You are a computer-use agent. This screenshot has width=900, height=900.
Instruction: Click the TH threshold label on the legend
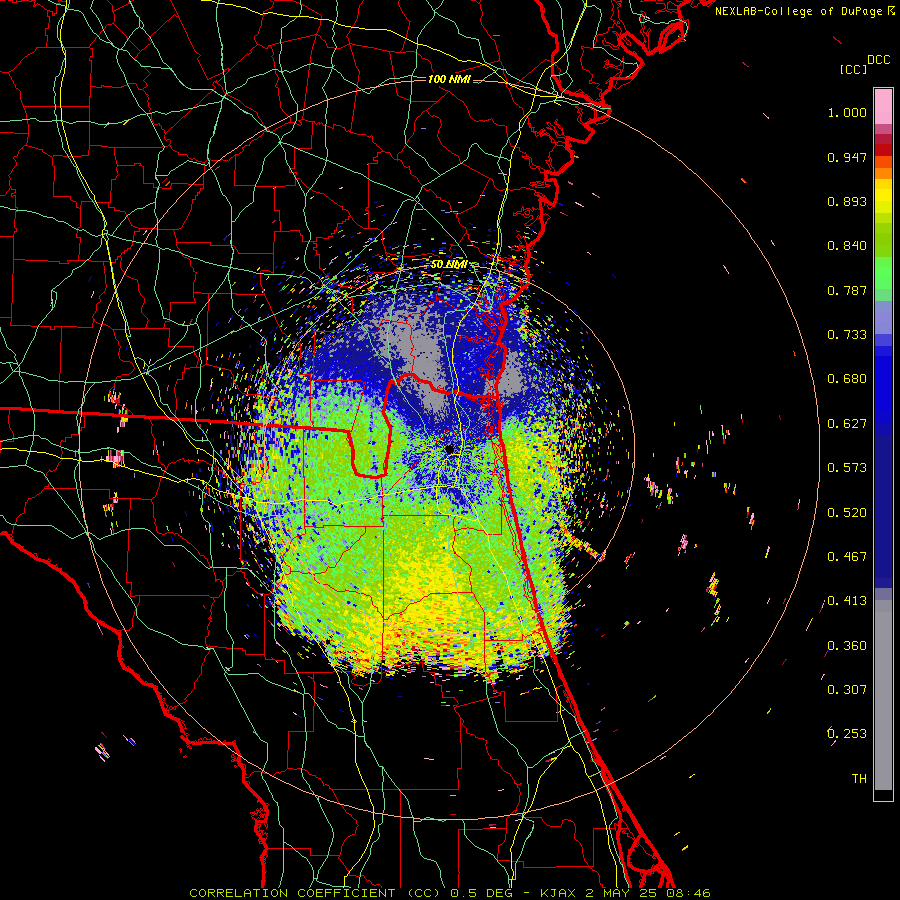coord(859,779)
